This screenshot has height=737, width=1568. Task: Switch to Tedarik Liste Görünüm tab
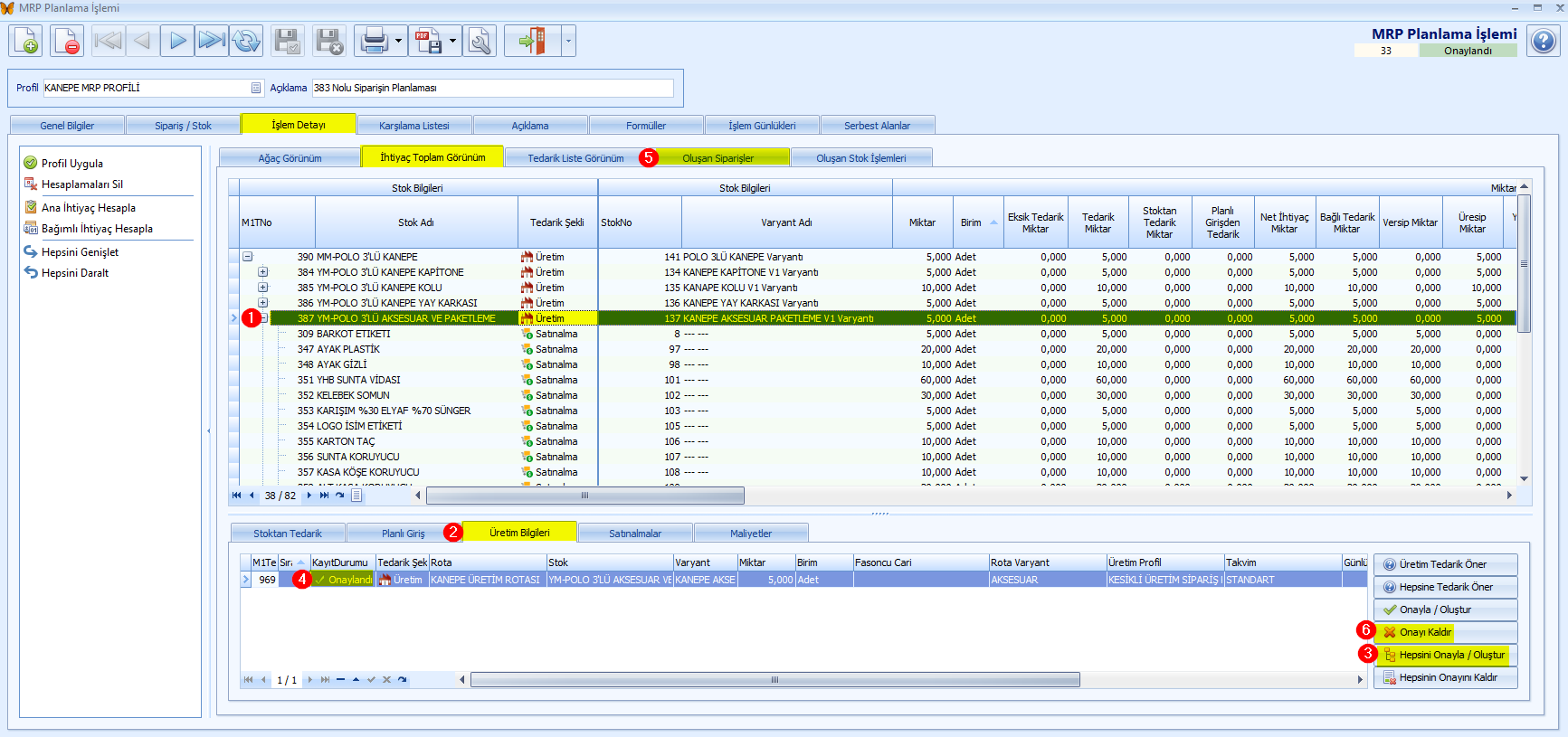coord(575,158)
